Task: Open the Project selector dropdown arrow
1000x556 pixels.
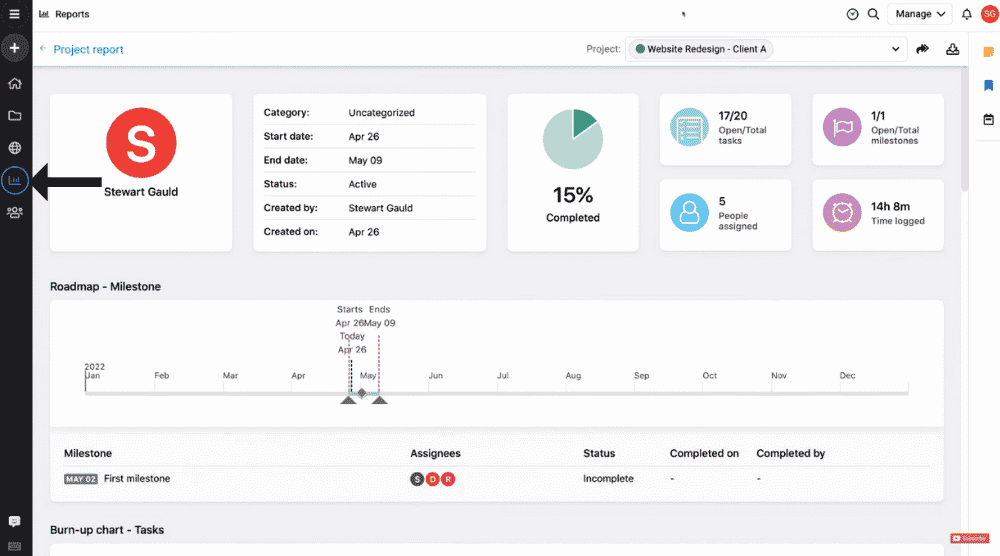Action: (895, 49)
